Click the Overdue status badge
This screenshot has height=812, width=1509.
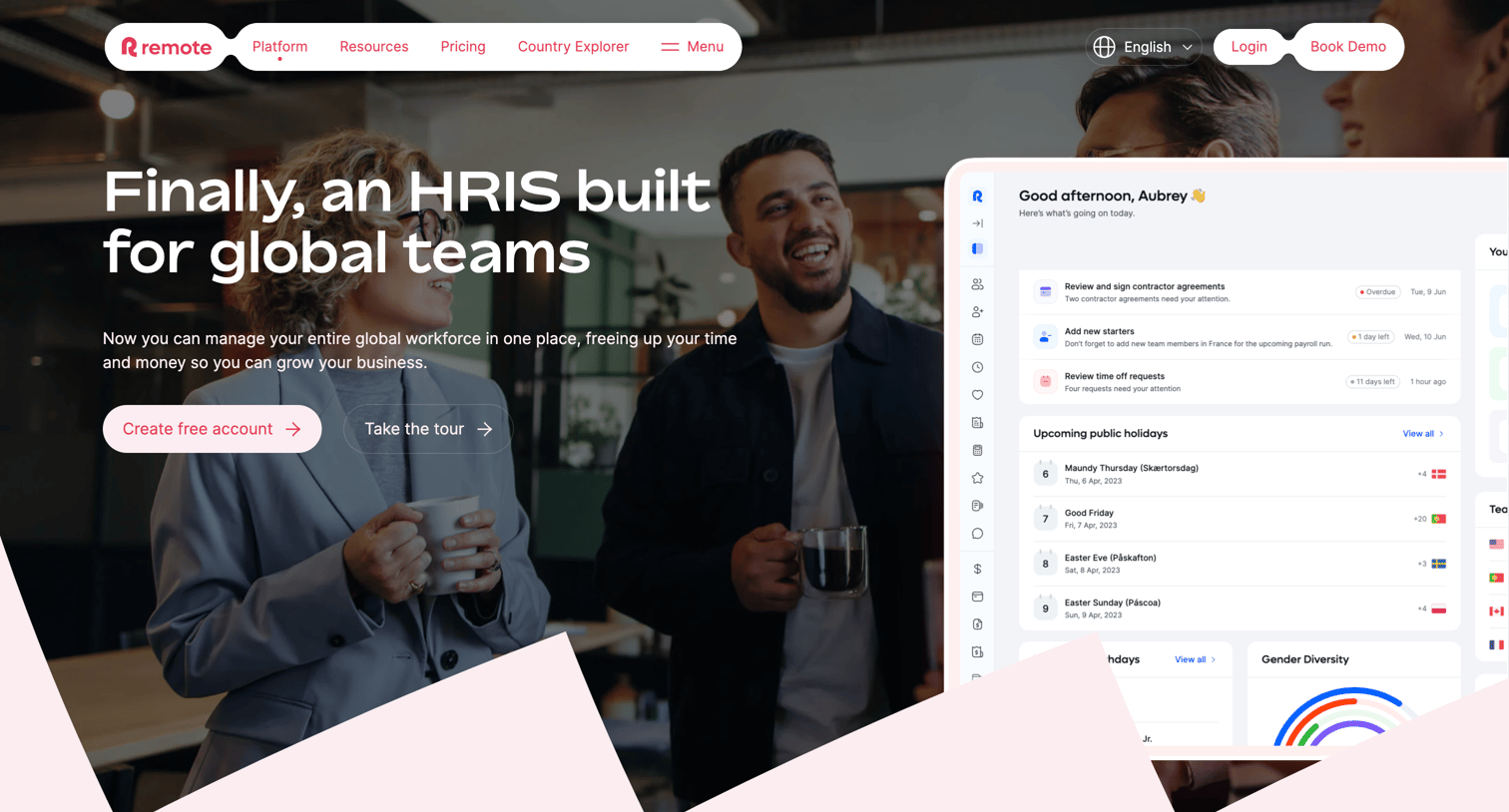(x=1377, y=292)
